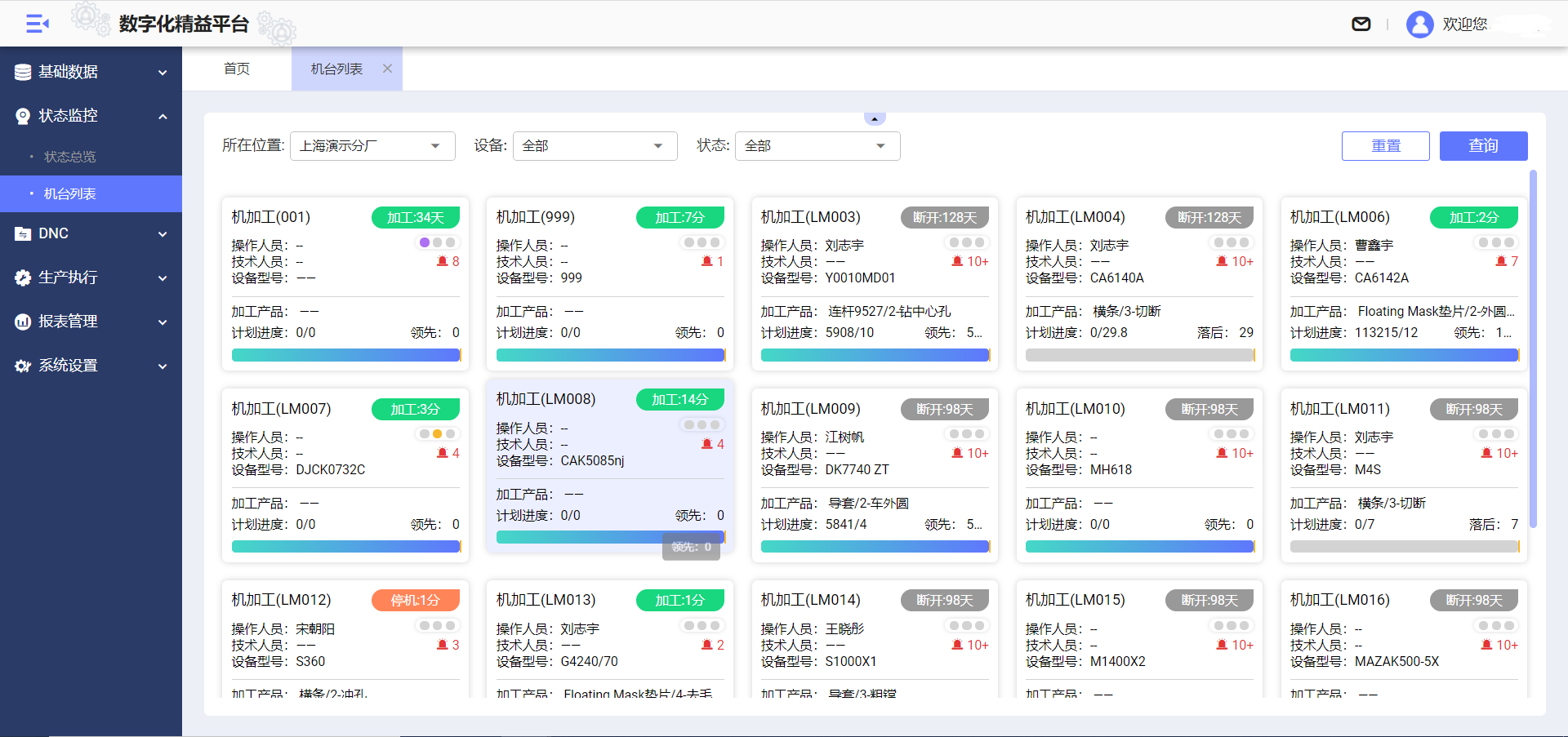Expand the 报表管理 menu chevron
1568x737 pixels.
pyautogui.click(x=163, y=322)
